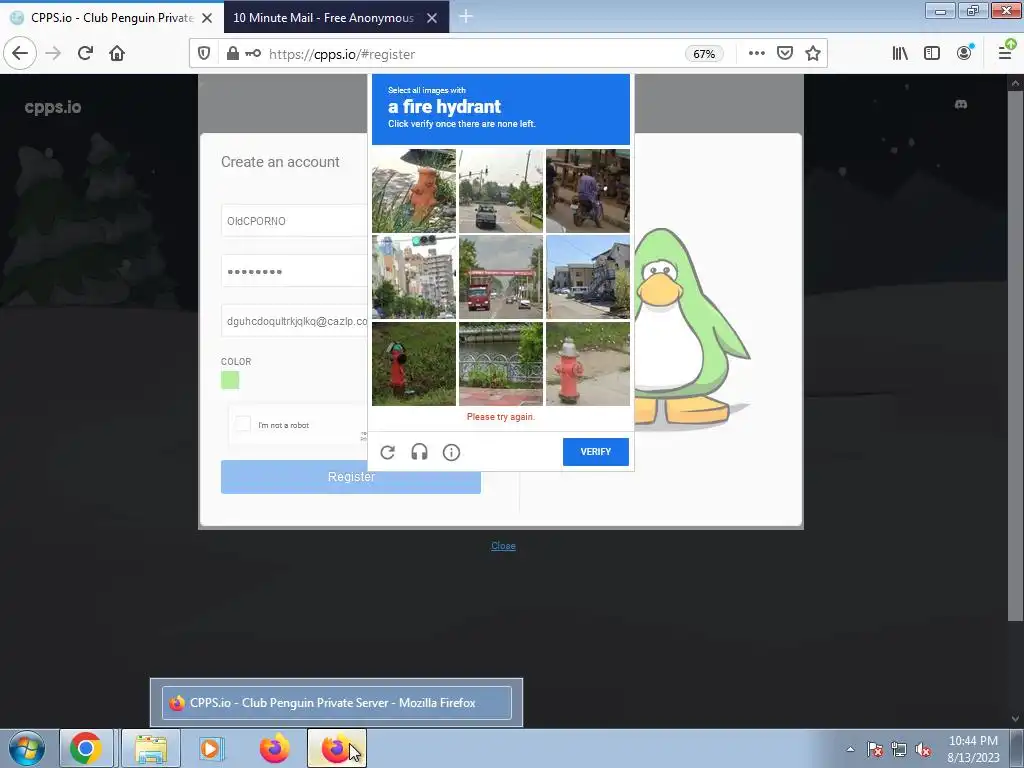
Task: Select captcha image with traffic light and buildings
Action: [414, 278]
